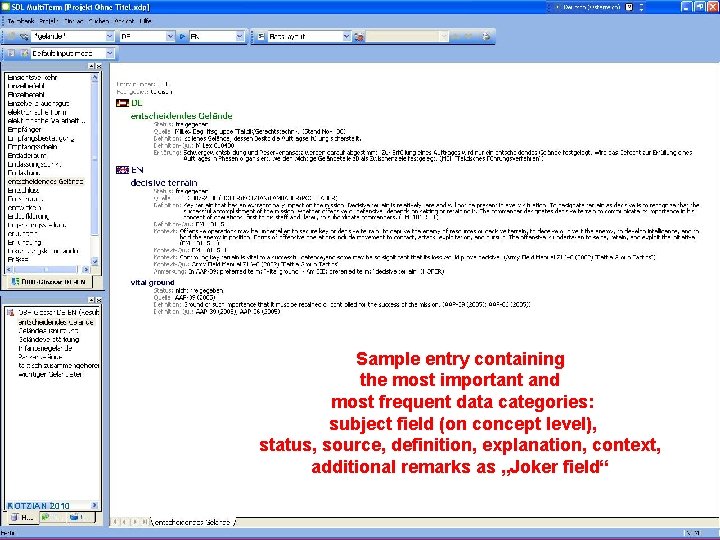Image resolution: width=720 pixels, height=540 pixels.
Task: Switch to the blue icon tab below the hitlist
Action: (79, 518)
